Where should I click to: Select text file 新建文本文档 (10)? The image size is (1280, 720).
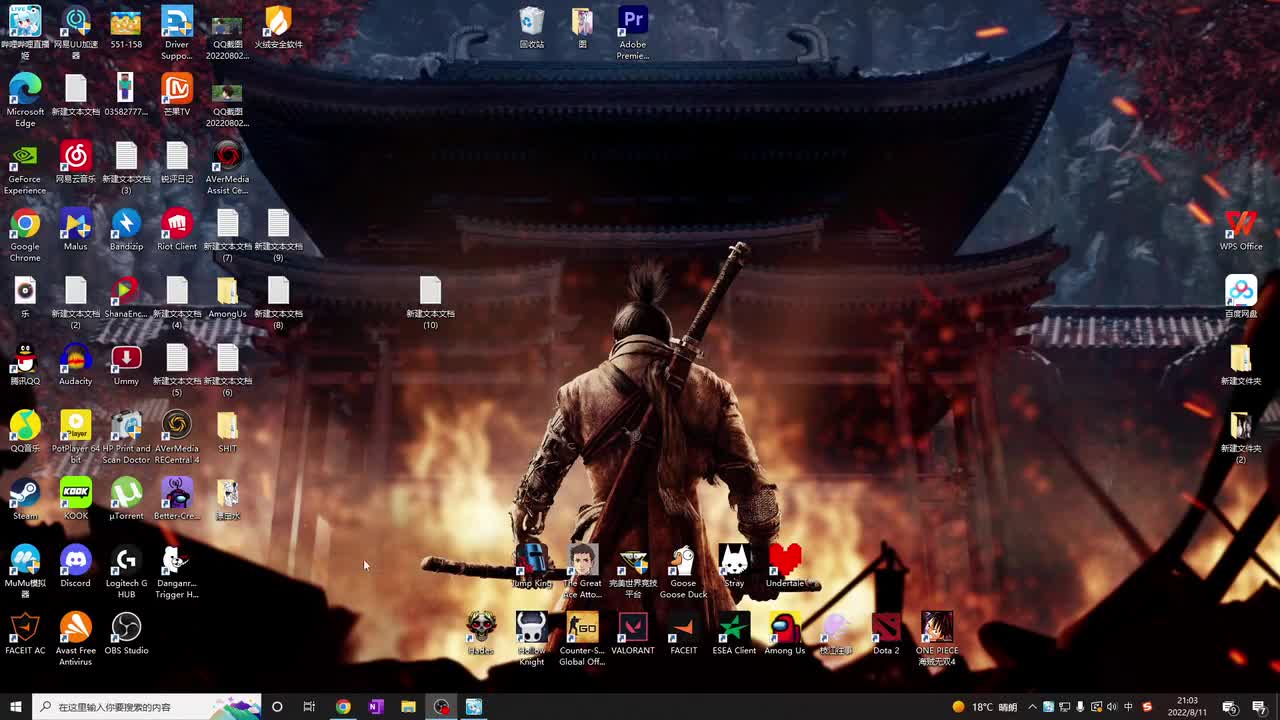pyautogui.click(x=430, y=302)
